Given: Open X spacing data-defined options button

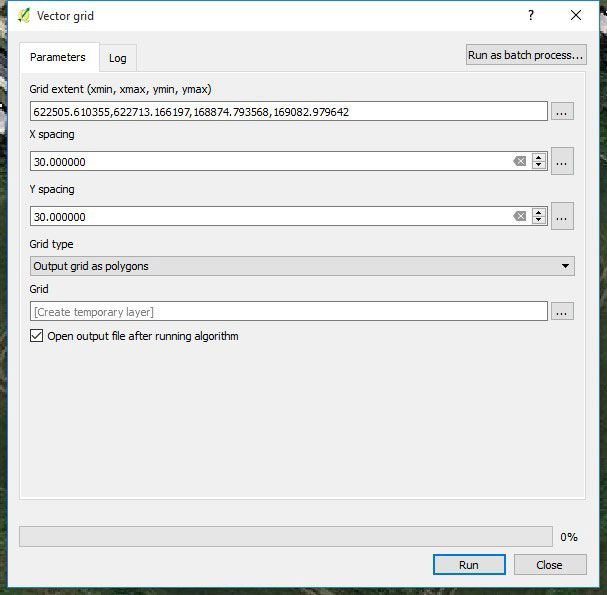Looking at the screenshot, I should pyautogui.click(x=562, y=161).
